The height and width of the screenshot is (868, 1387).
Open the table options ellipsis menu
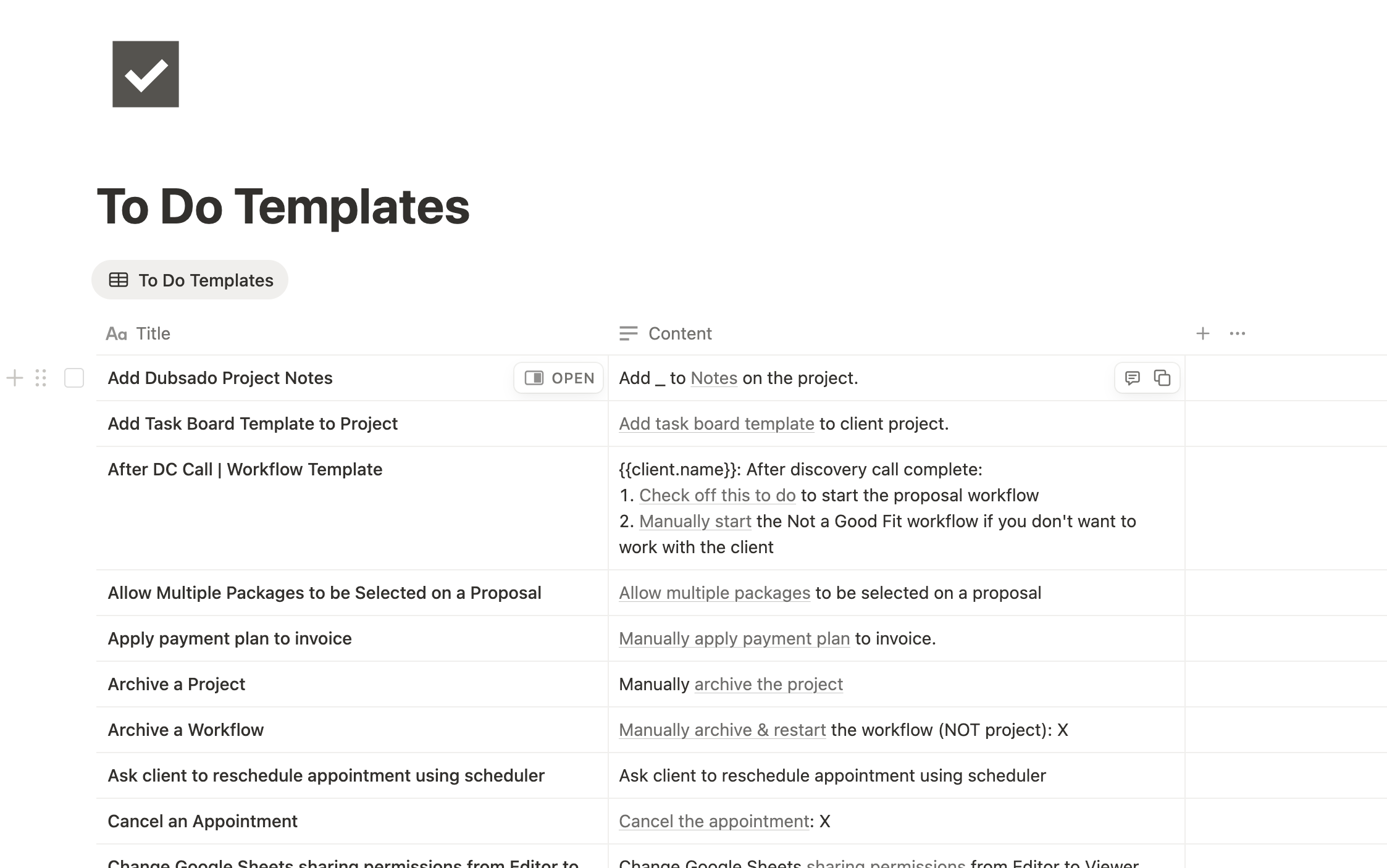tap(1237, 334)
